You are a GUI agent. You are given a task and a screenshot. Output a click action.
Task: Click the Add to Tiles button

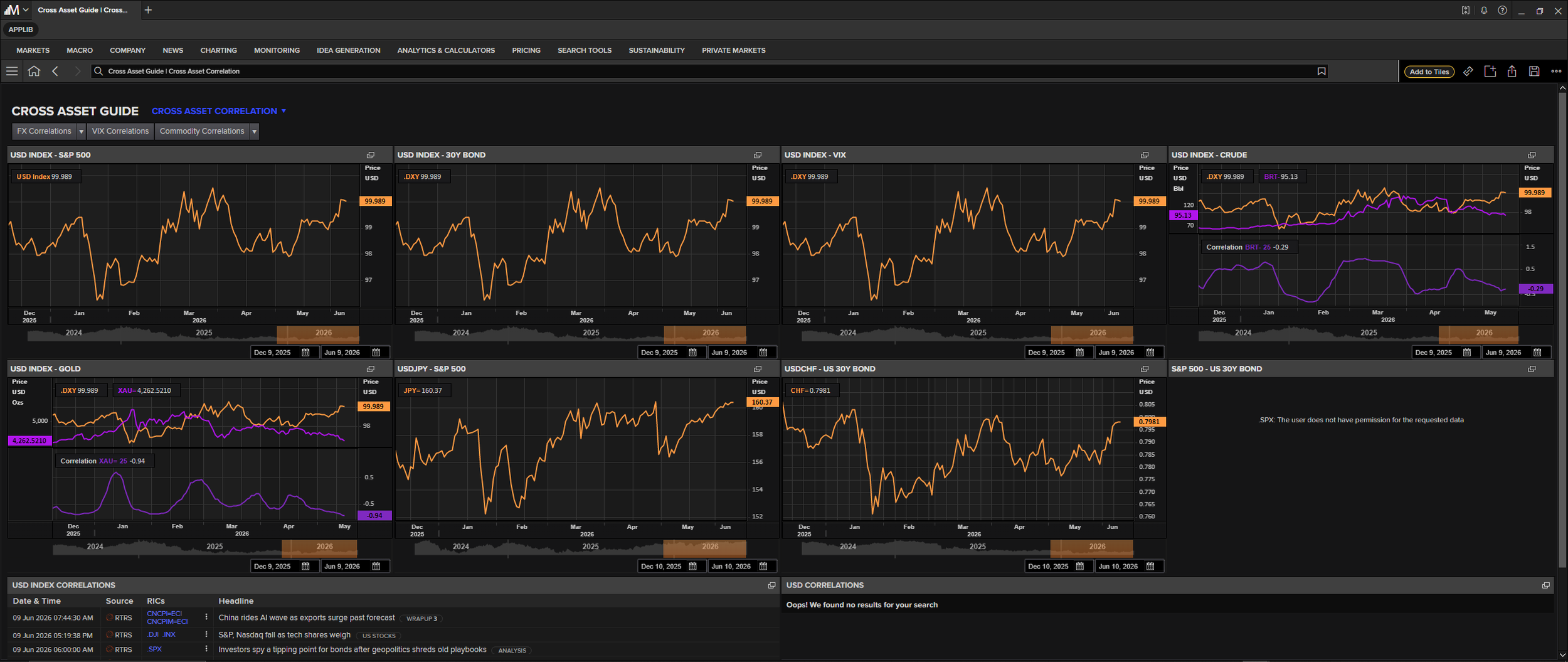(1429, 72)
